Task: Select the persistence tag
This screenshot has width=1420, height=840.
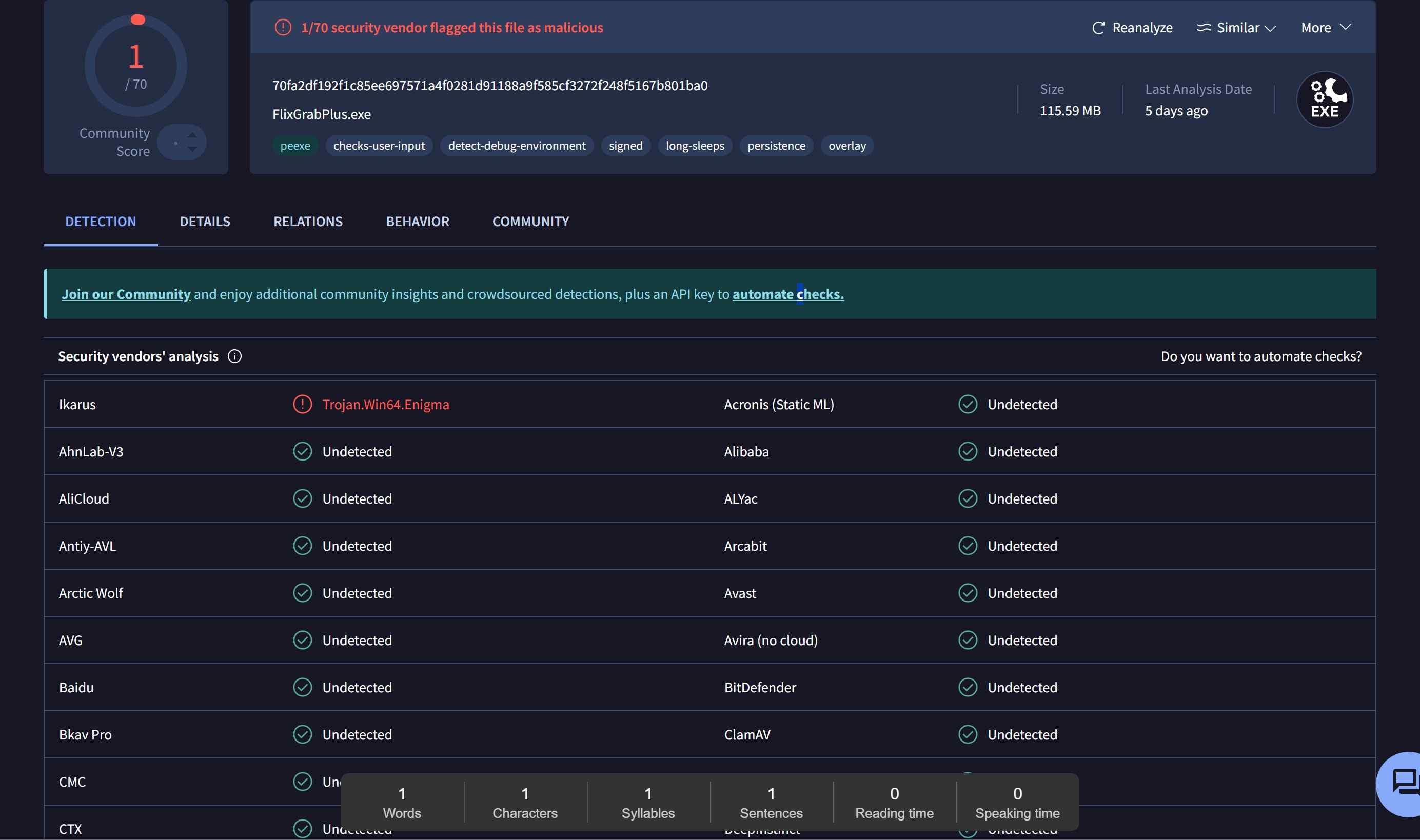Action: click(776, 146)
